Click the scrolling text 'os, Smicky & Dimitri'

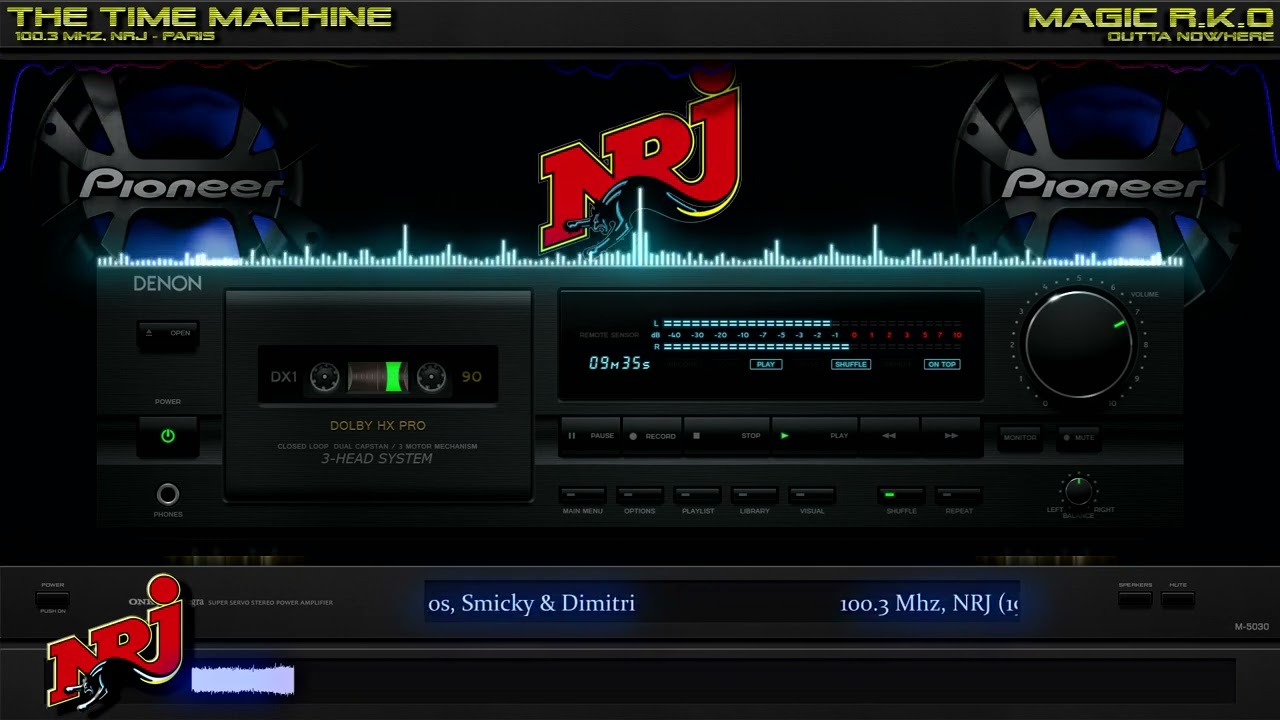tap(531, 603)
